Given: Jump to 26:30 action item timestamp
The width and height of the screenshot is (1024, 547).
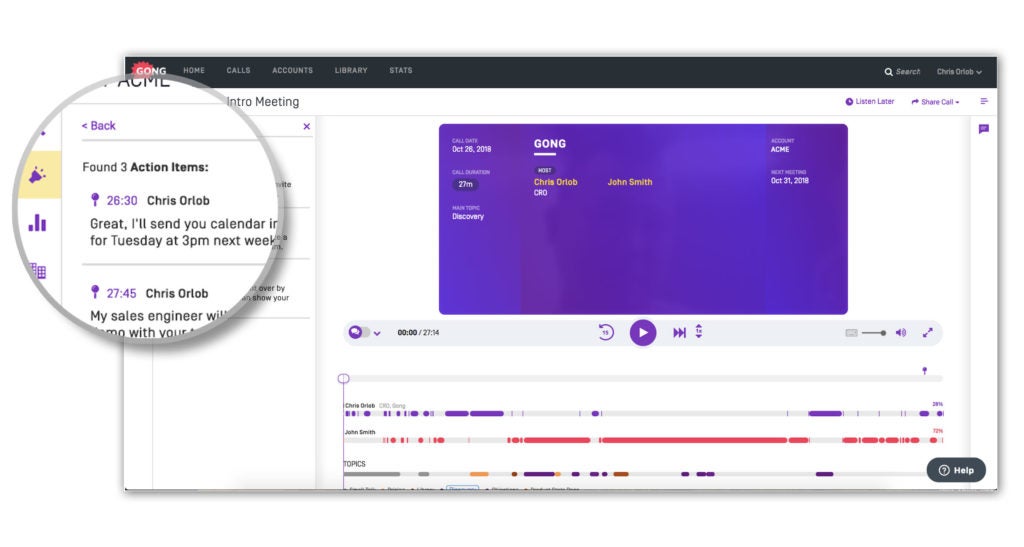Looking at the screenshot, I should point(122,201).
